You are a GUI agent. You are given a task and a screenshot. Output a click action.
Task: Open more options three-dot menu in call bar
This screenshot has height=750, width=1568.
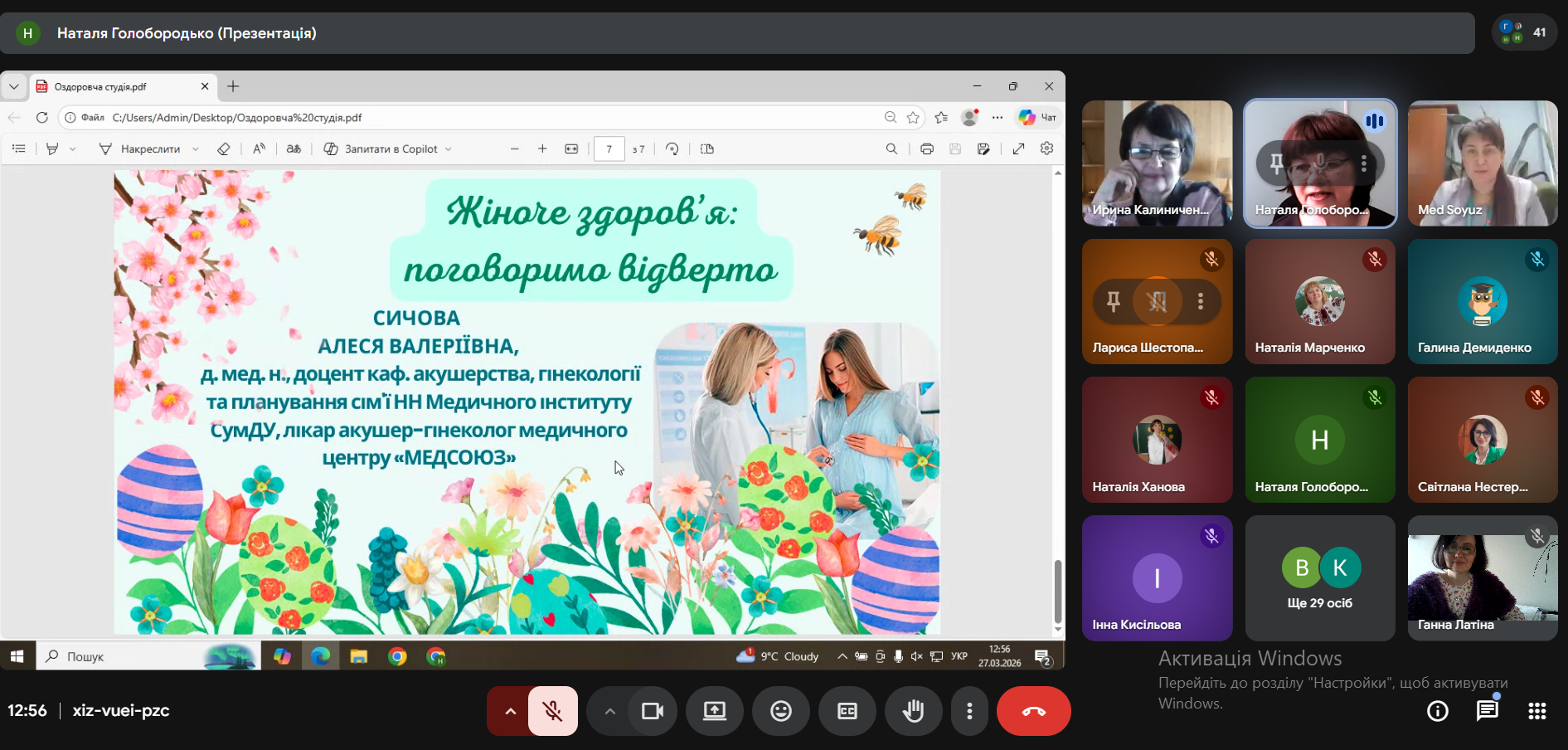pyautogui.click(x=968, y=711)
